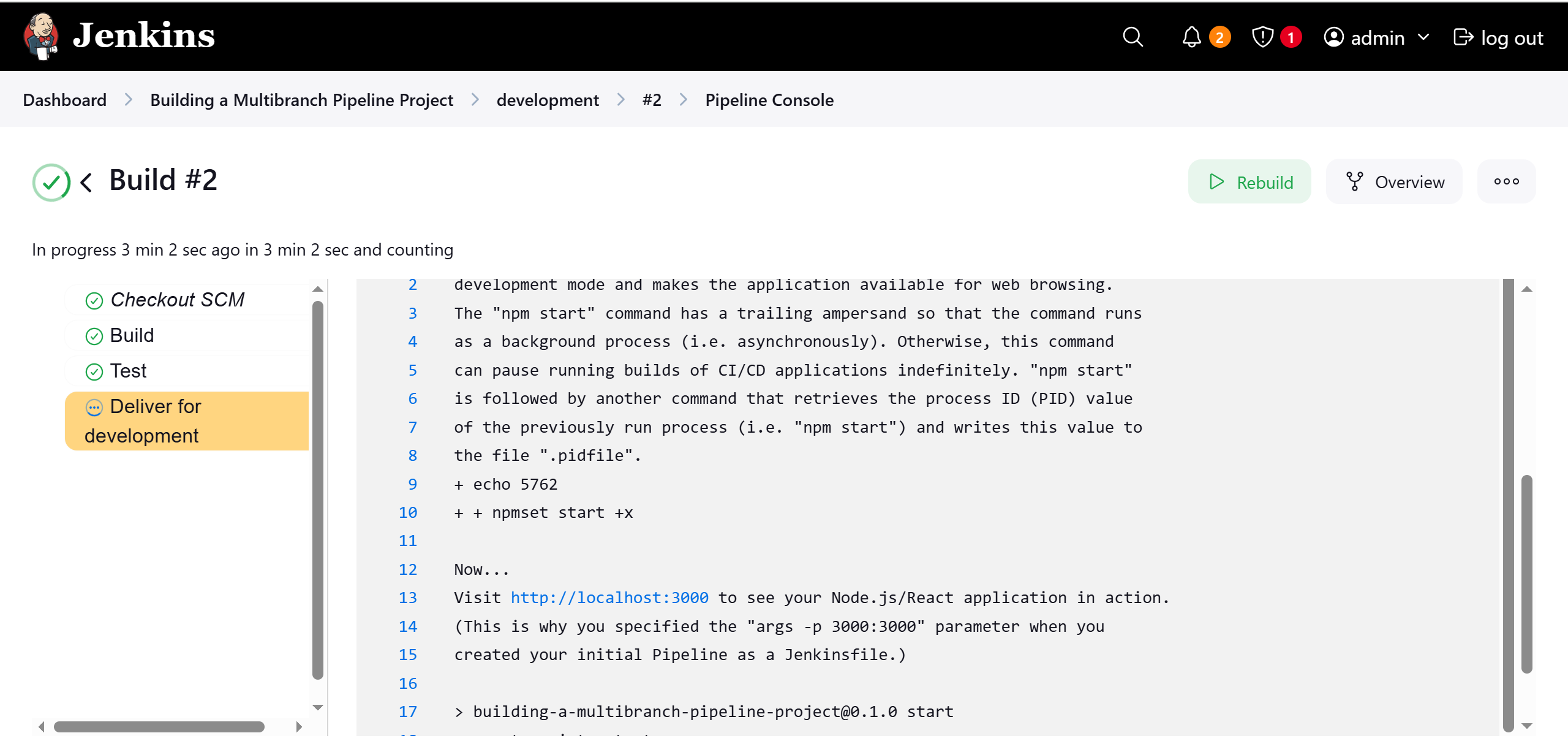Click the Checkout SCM success check icon
Viewport: 1568px width, 752px height.
point(94,300)
